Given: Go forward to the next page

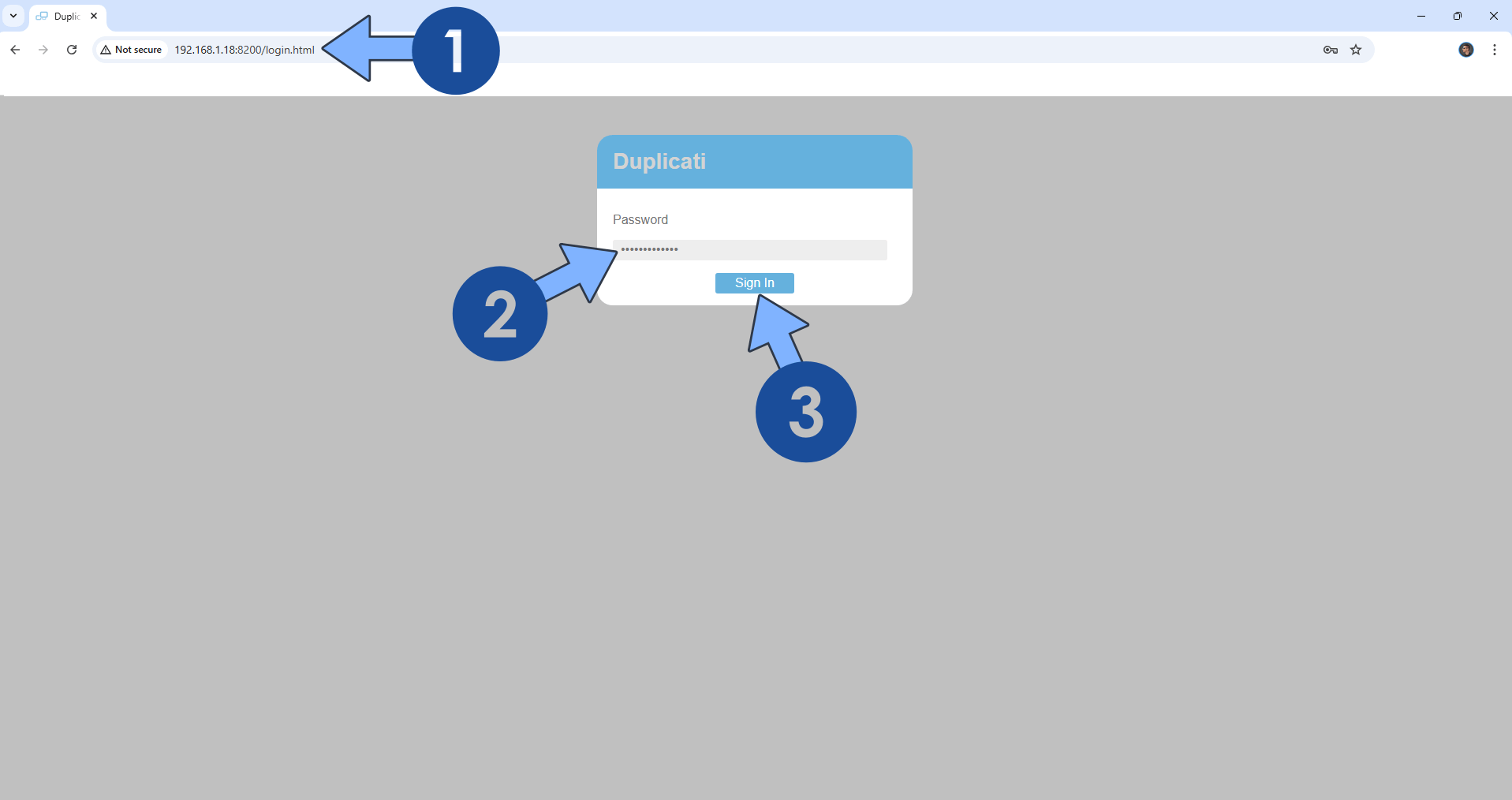Looking at the screenshot, I should (43, 50).
